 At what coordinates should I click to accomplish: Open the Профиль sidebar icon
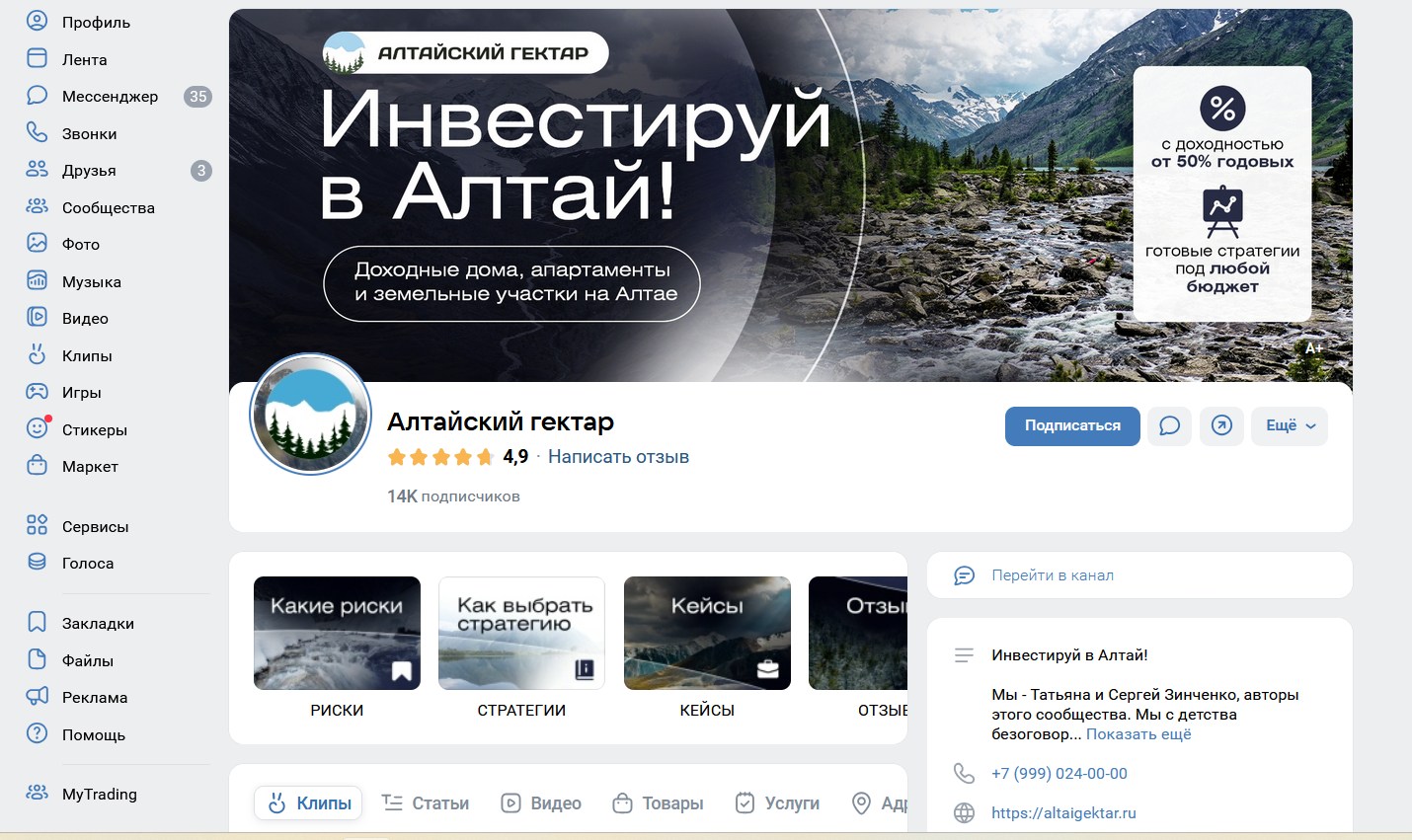(37, 21)
